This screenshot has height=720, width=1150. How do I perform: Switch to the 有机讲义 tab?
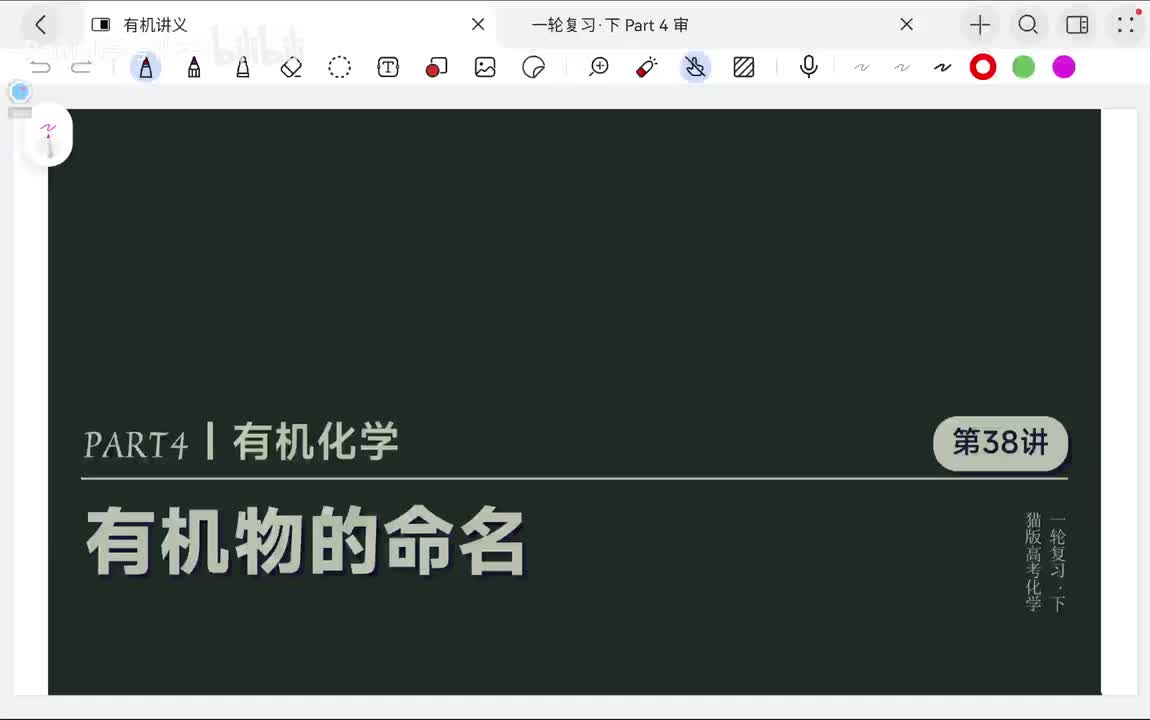pyautogui.click(x=156, y=25)
